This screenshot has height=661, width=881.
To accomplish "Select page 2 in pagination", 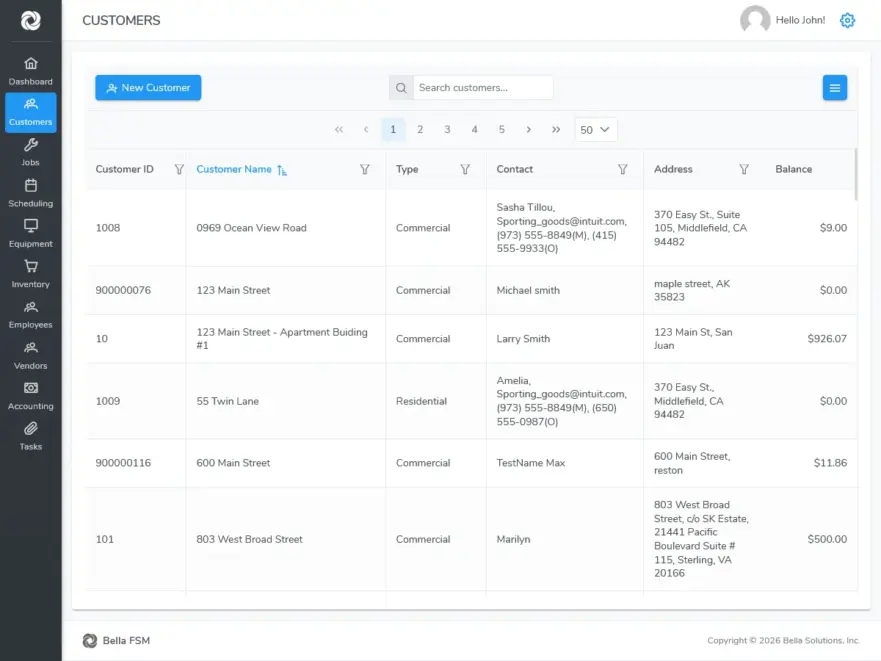I will pos(420,129).
